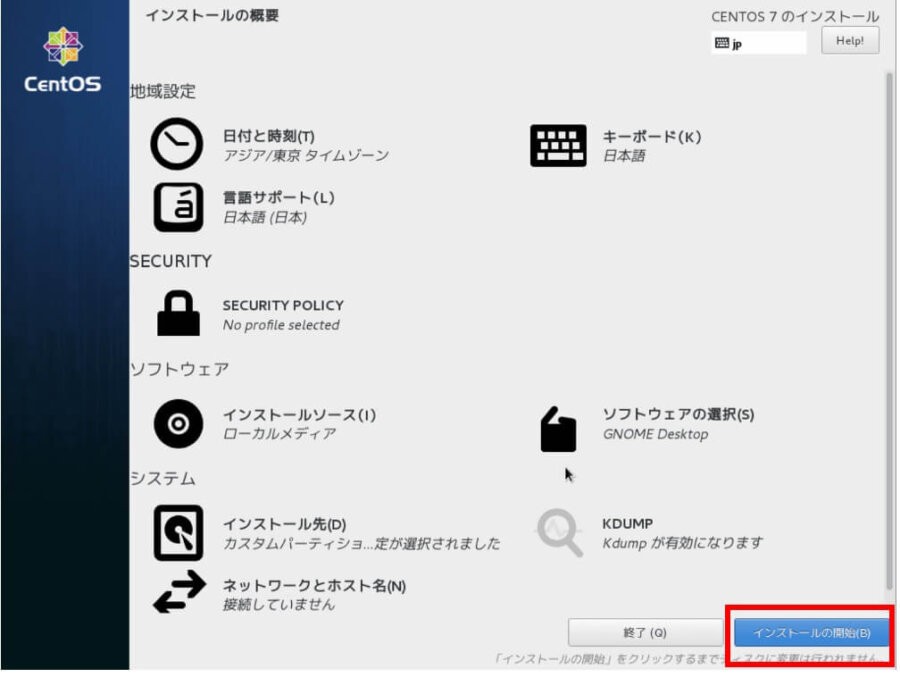
Task: Click the software selection package icon
Action: pos(558,429)
